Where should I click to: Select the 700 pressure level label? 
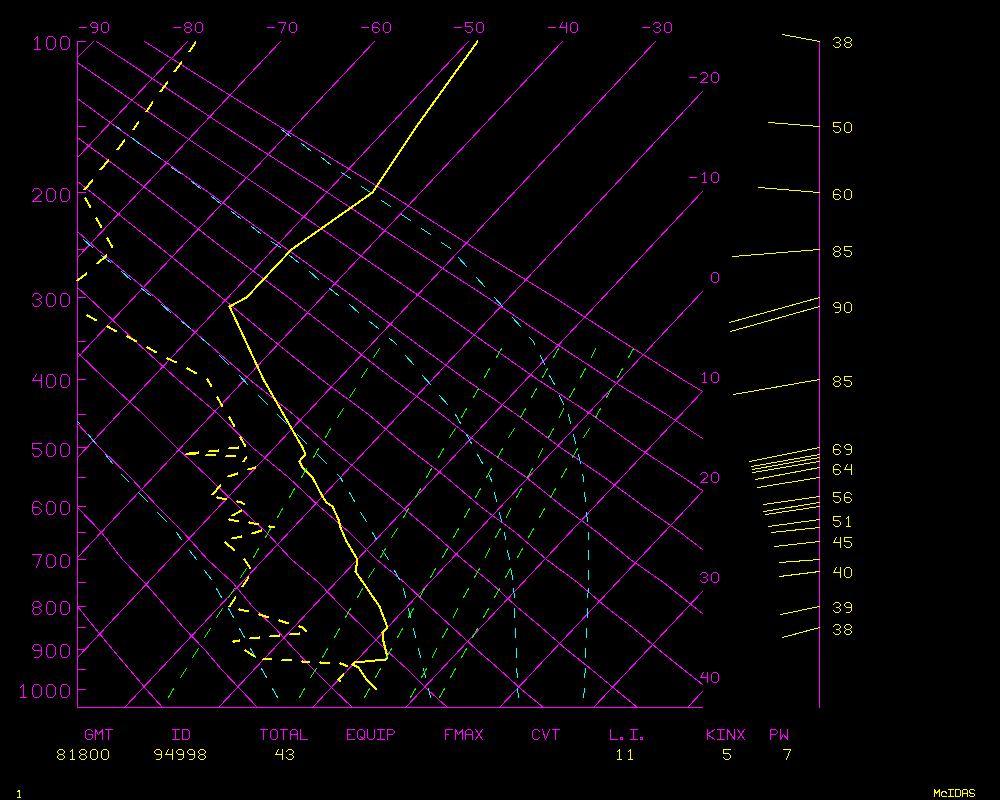[51, 560]
